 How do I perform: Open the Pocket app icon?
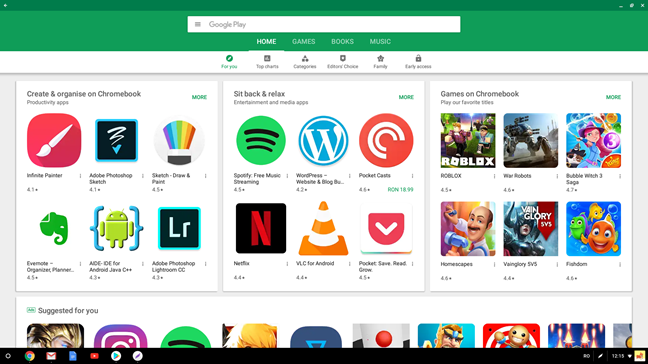pos(386,228)
